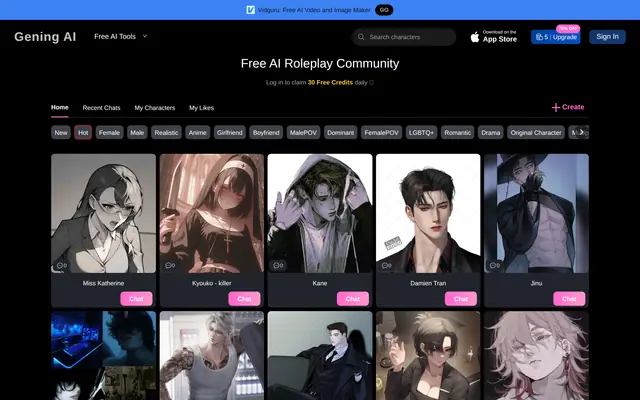Click chat count icon on Jinu card
This screenshot has width=640, height=400.
pos(495,265)
